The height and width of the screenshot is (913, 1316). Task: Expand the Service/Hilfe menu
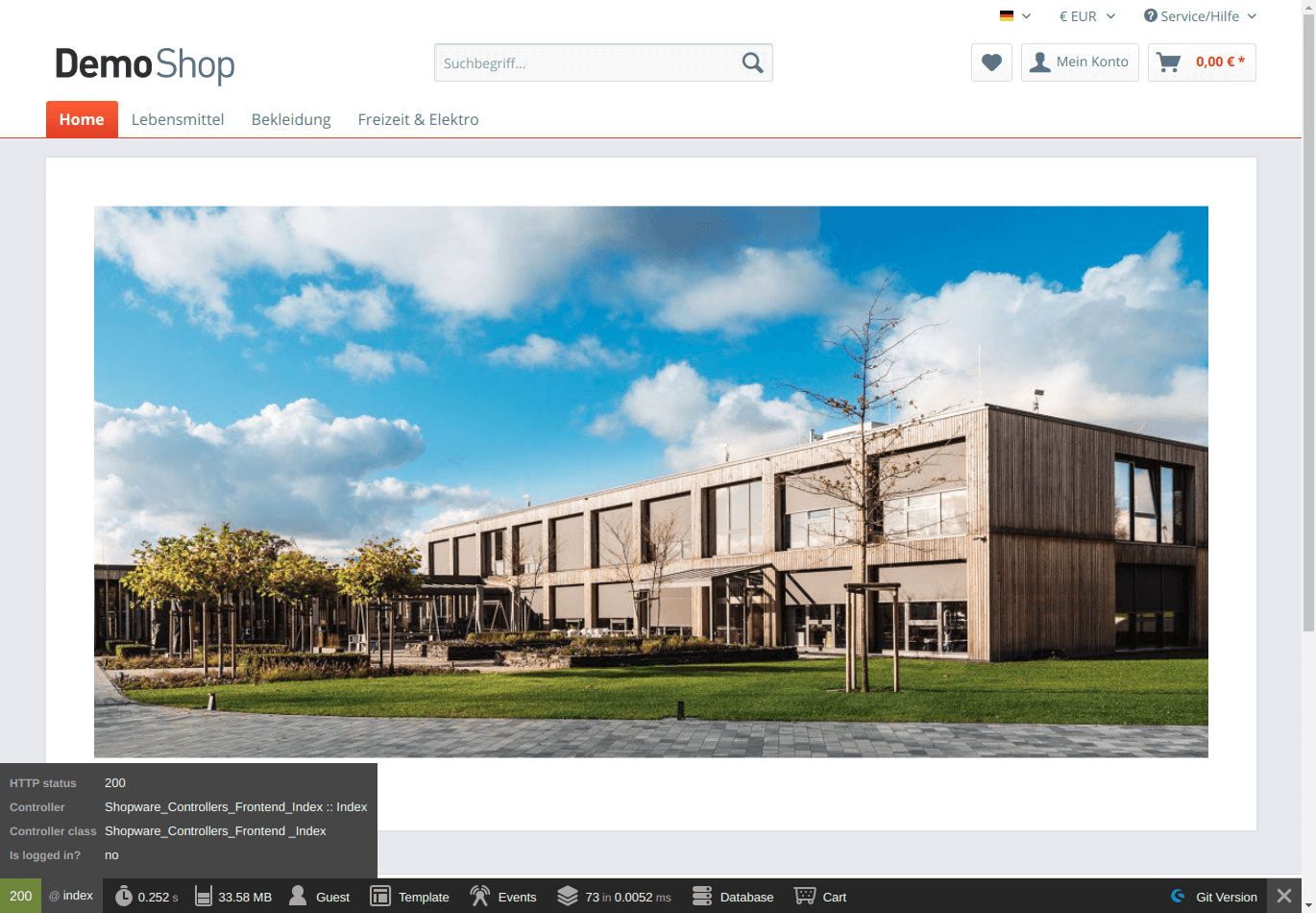point(1200,16)
